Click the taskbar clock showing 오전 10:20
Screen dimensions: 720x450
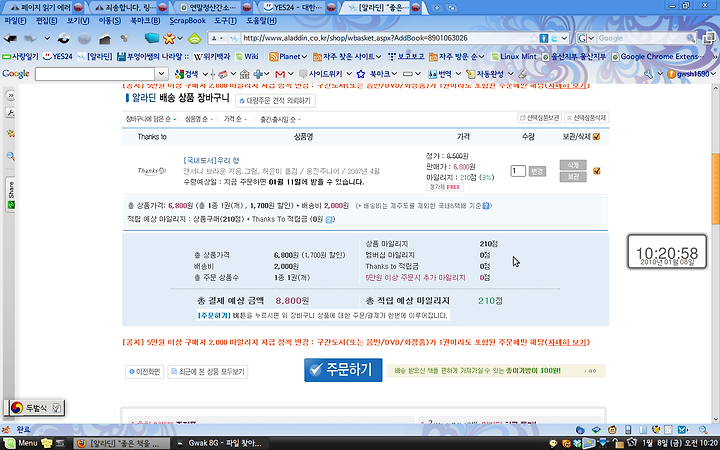(x=680, y=443)
